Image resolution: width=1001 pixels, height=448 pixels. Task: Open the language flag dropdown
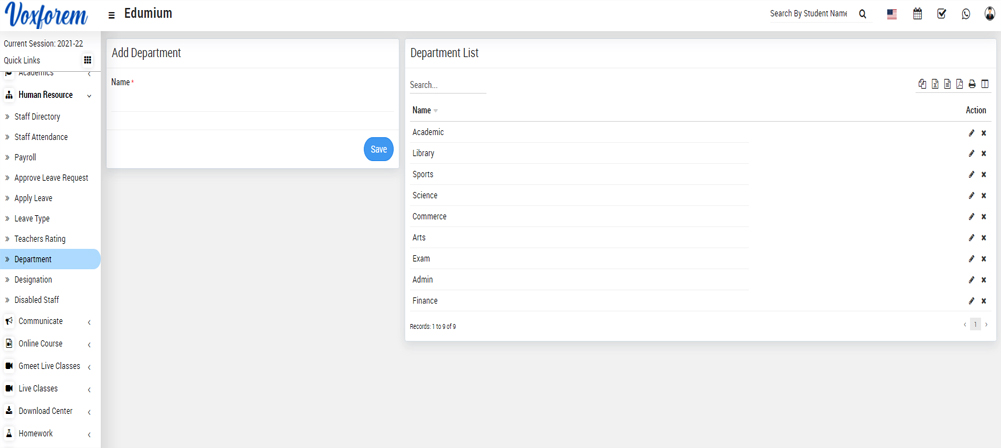tap(892, 14)
